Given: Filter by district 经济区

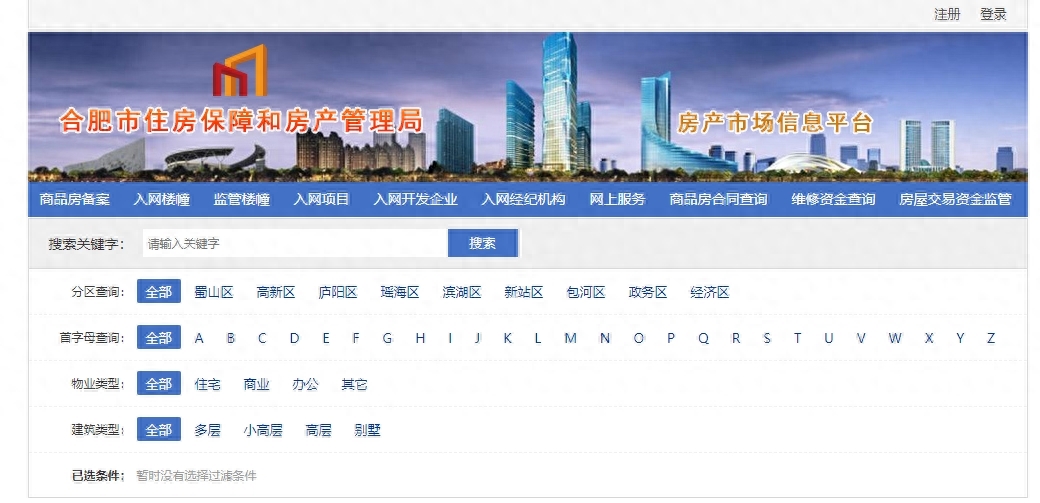Looking at the screenshot, I should (710, 292).
